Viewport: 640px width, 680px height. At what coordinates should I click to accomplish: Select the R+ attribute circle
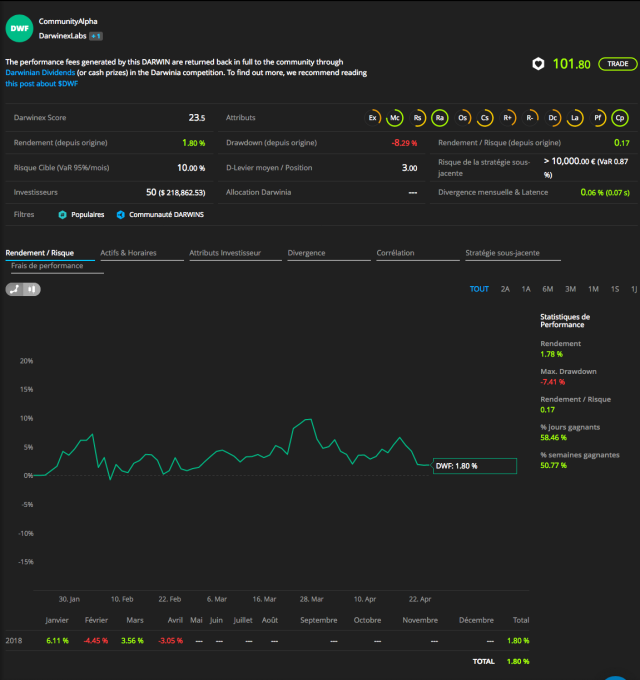click(x=507, y=118)
